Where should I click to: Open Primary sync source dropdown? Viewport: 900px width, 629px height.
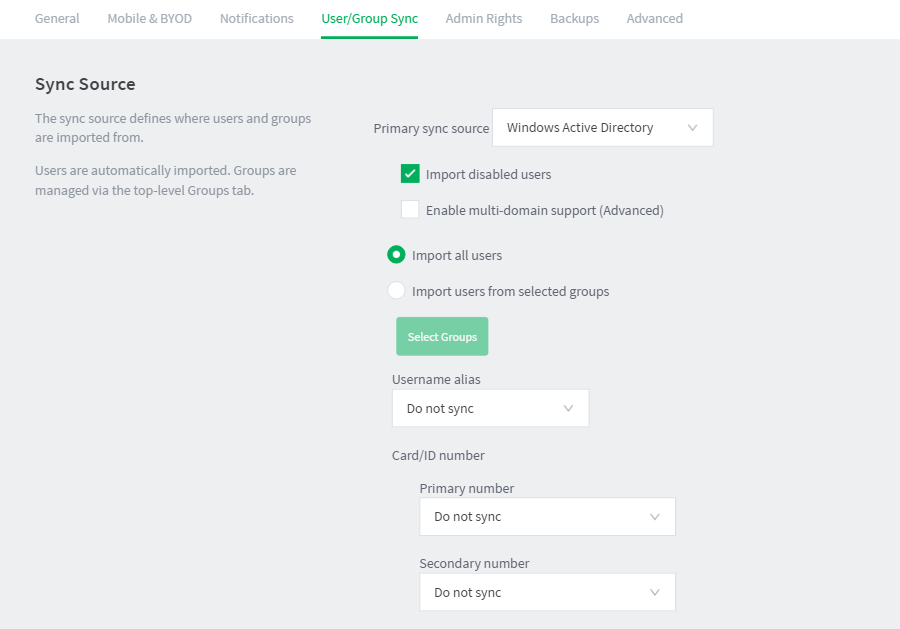click(x=603, y=127)
